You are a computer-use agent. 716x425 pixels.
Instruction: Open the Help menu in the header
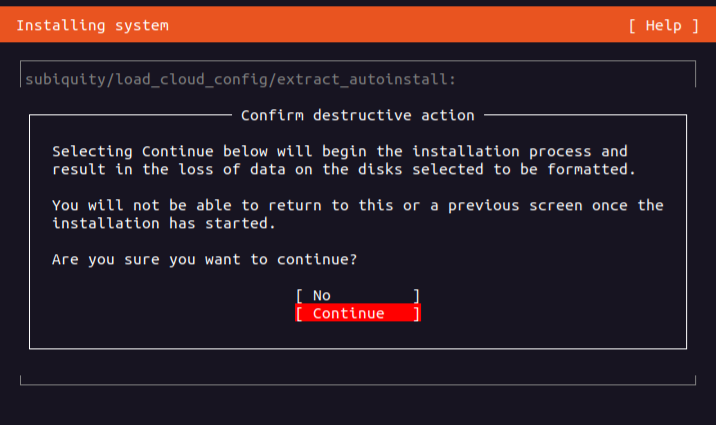tap(664, 24)
